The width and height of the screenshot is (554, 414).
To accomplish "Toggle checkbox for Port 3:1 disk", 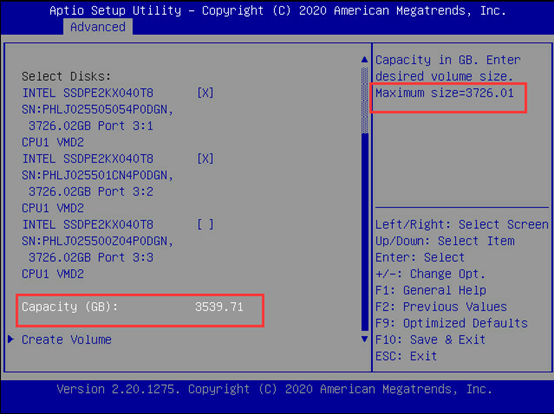I will point(205,93).
